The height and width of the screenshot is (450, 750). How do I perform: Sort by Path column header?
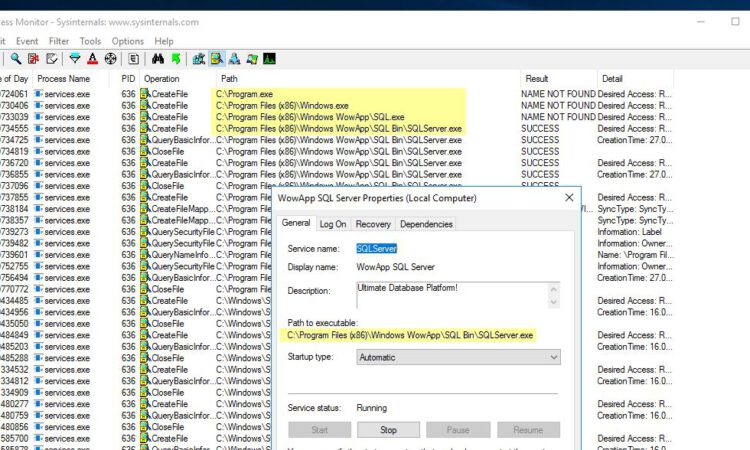pos(368,78)
